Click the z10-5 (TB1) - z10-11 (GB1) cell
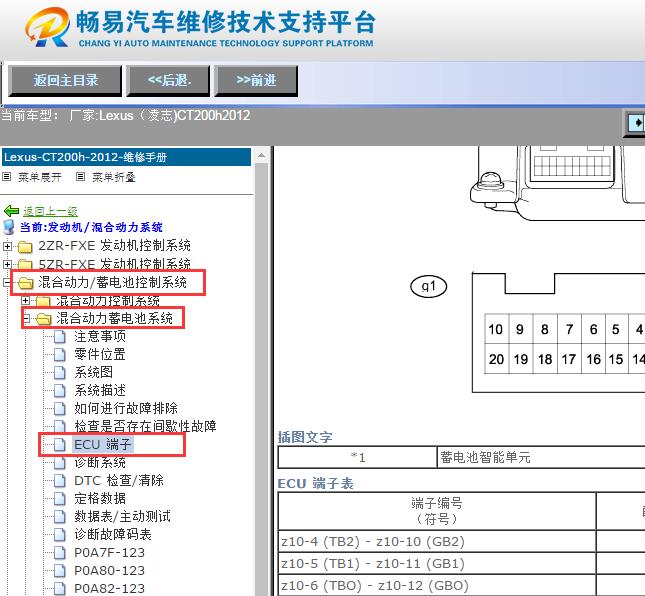Image resolution: width=645 pixels, height=596 pixels. [x=437, y=564]
